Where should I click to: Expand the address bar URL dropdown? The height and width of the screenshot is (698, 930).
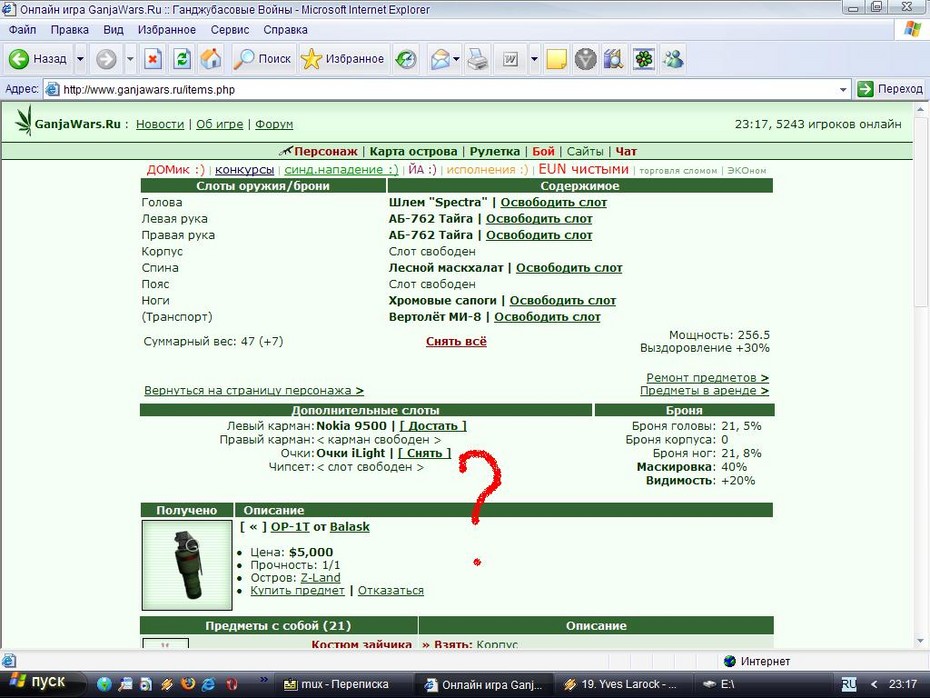pos(843,90)
